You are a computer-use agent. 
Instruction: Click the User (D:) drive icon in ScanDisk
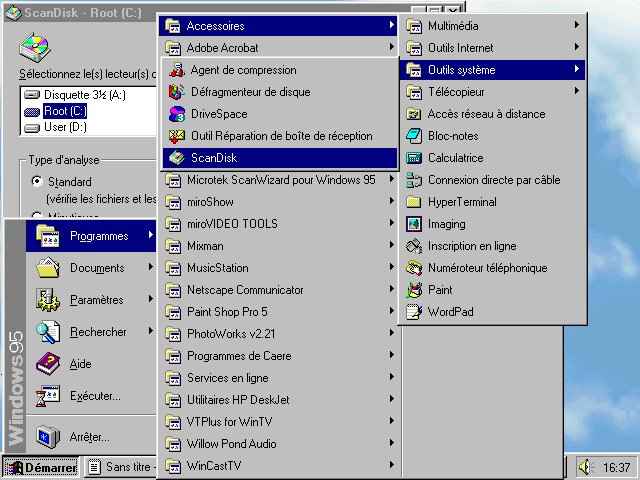pyautogui.click(x=32, y=128)
